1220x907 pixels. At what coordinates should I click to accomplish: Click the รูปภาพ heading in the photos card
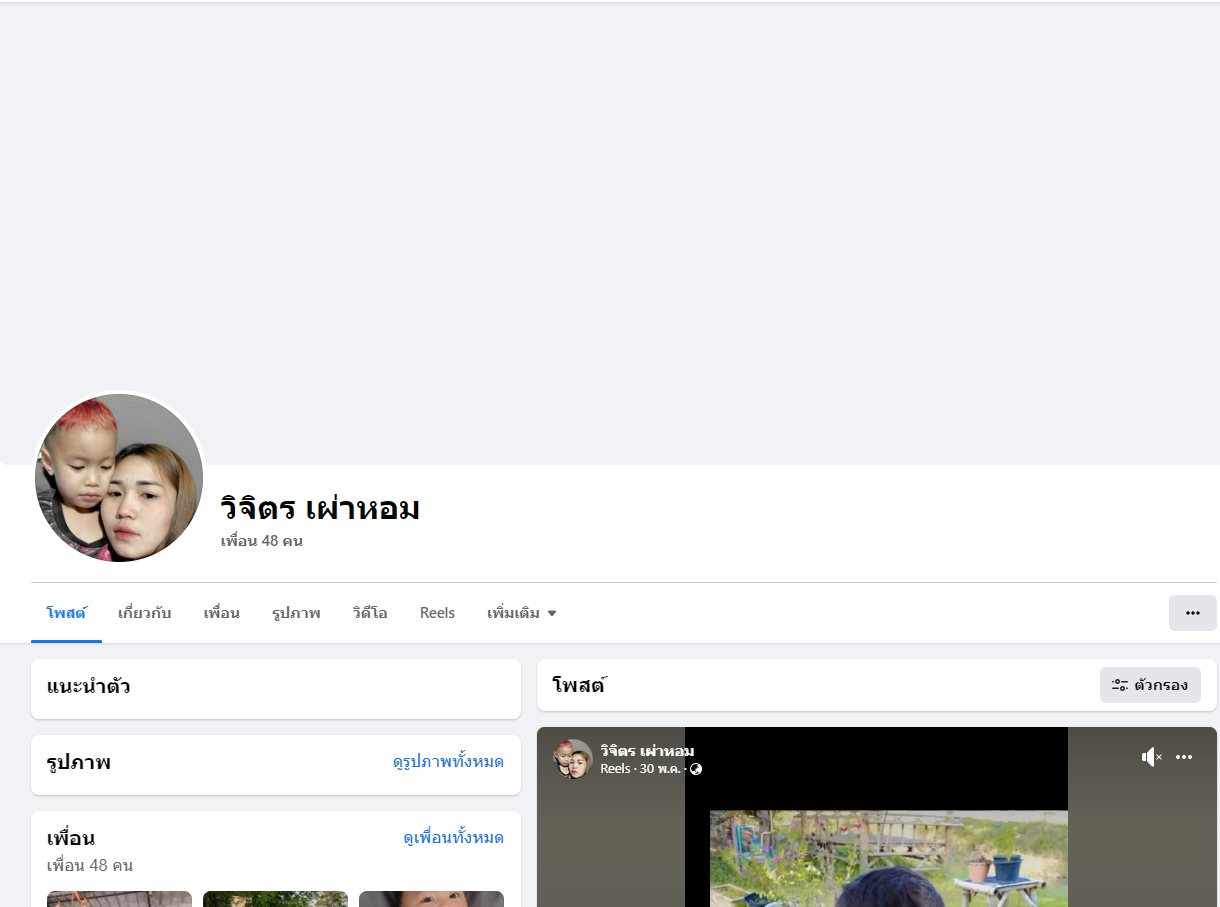click(79, 762)
